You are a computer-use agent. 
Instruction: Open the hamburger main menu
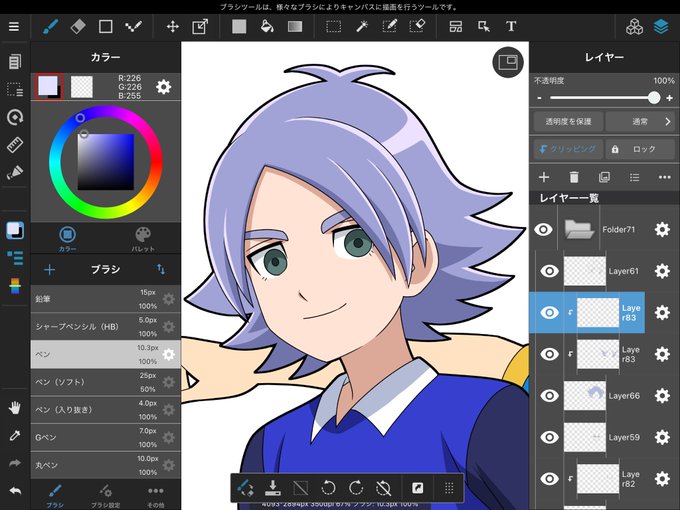14,26
